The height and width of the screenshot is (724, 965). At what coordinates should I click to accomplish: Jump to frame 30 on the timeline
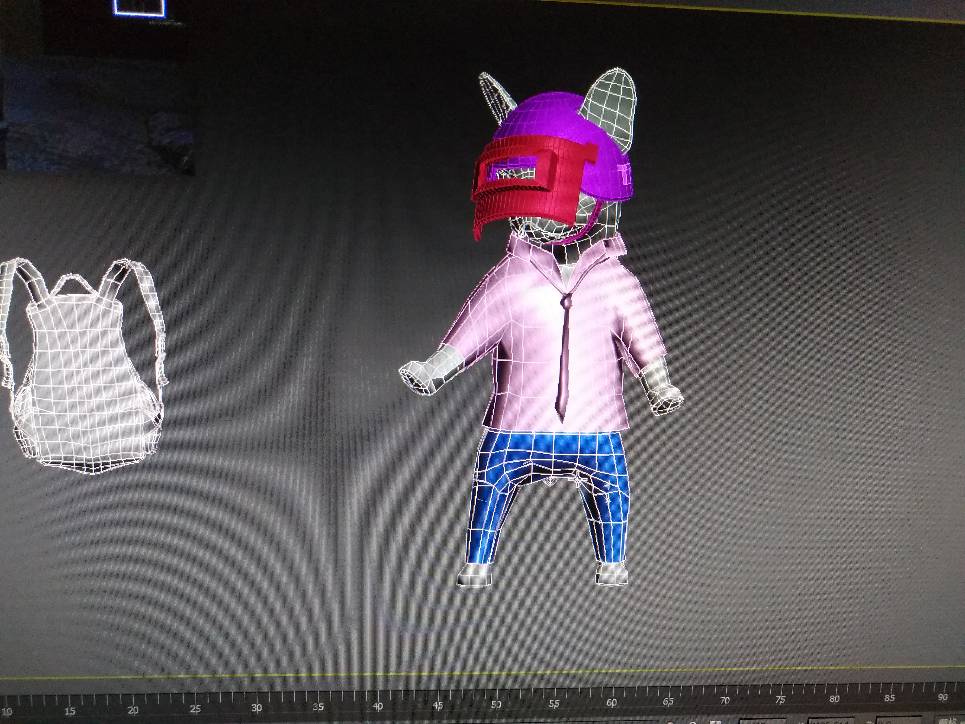256,708
